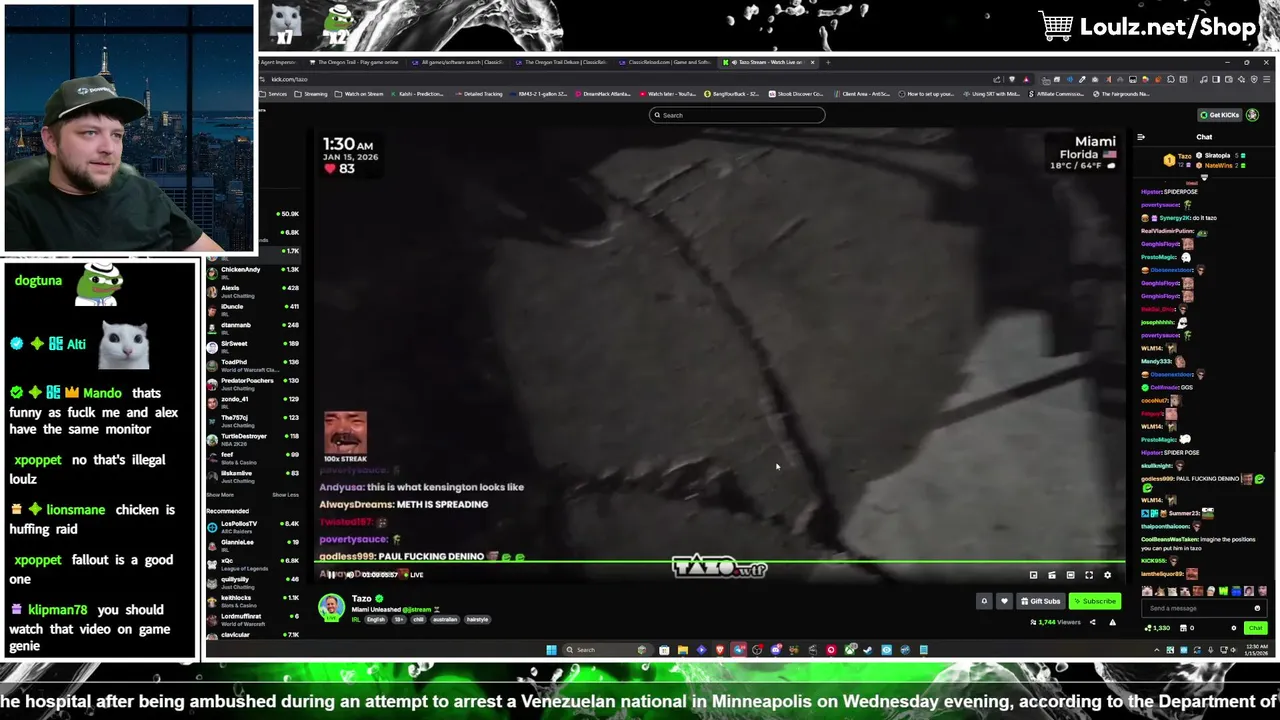Open Steam from the taskbar
The image size is (1280, 720).
pyautogui.click(x=868, y=650)
